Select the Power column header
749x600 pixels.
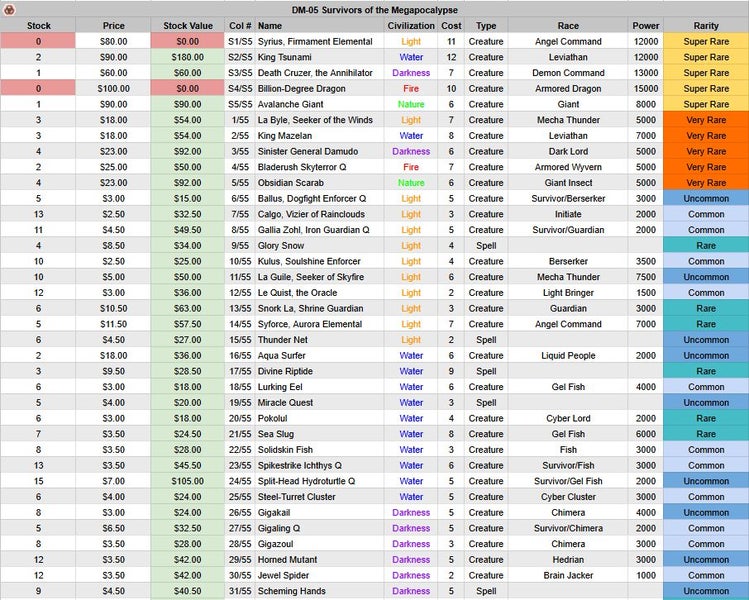[646, 26]
